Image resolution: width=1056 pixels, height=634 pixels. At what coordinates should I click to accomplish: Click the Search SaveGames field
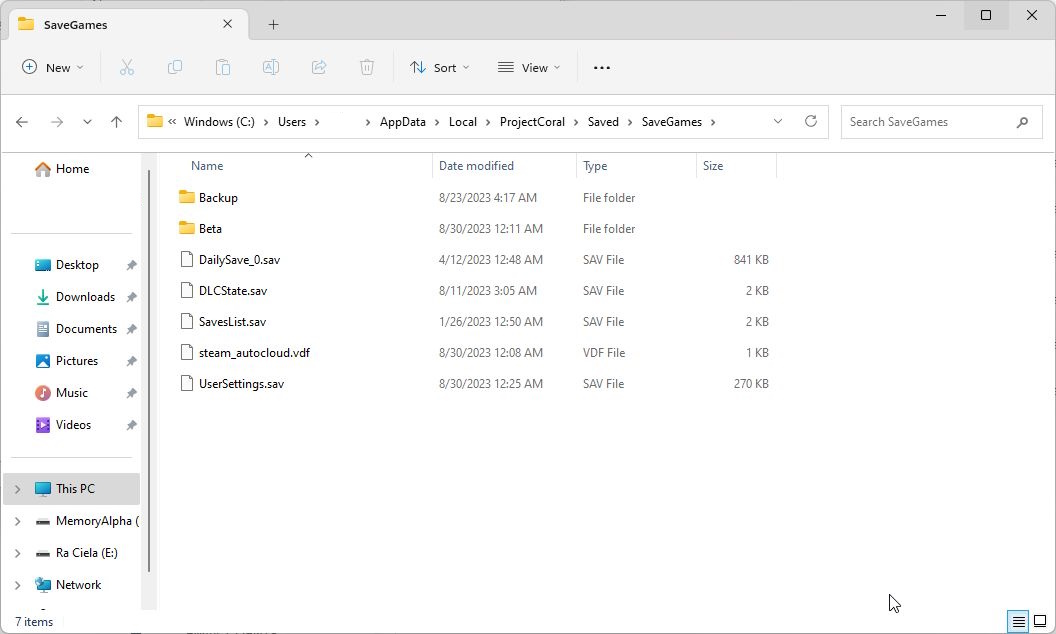[x=928, y=122]
